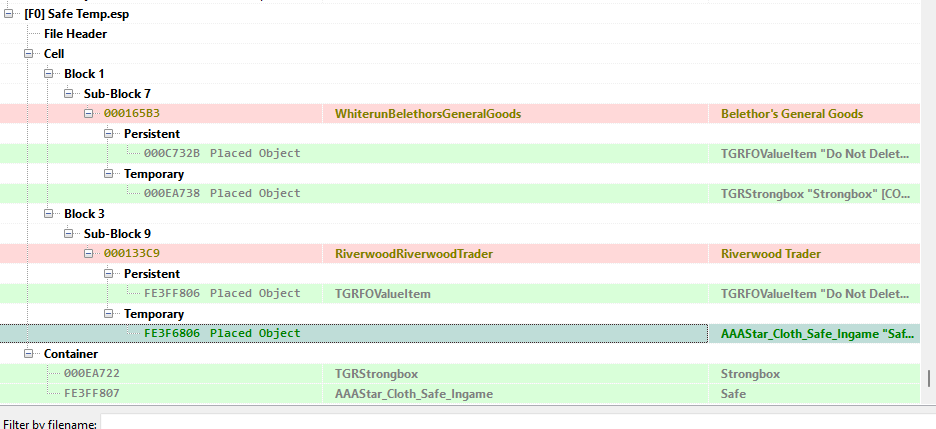
Task: Select Temporary label under 000165B3
Action: click(x=153, y=174)
